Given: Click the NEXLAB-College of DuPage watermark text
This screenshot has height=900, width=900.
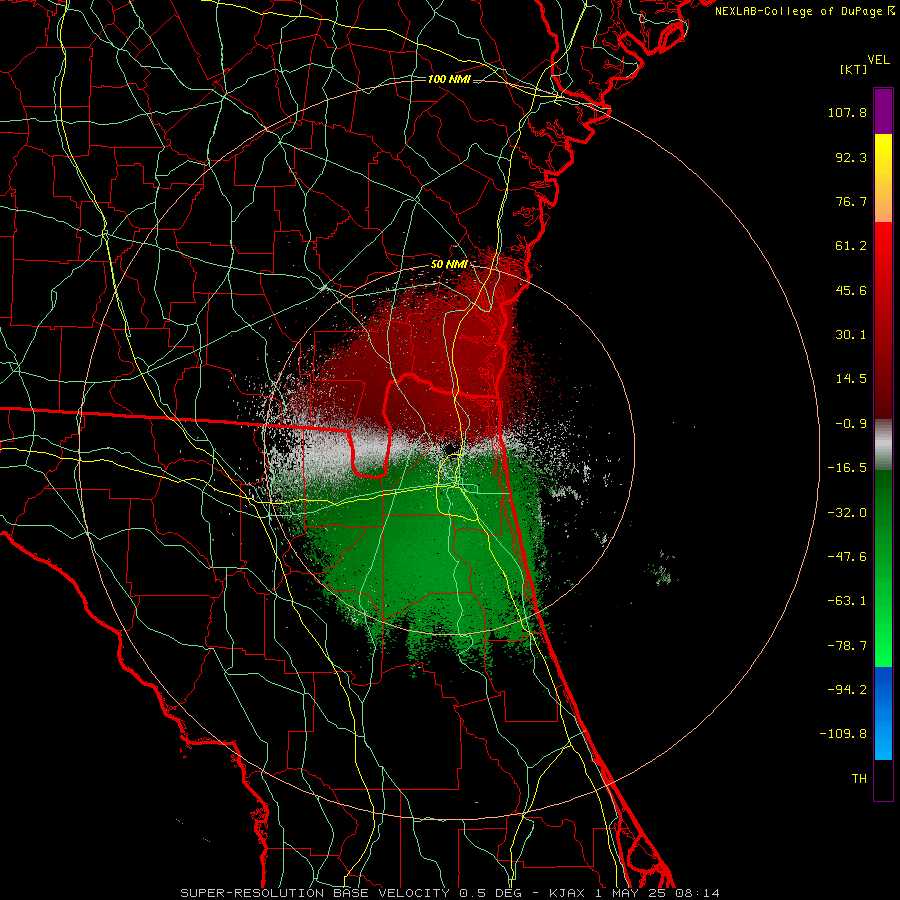Looking at the screenshot, I should tap(804, 11).
